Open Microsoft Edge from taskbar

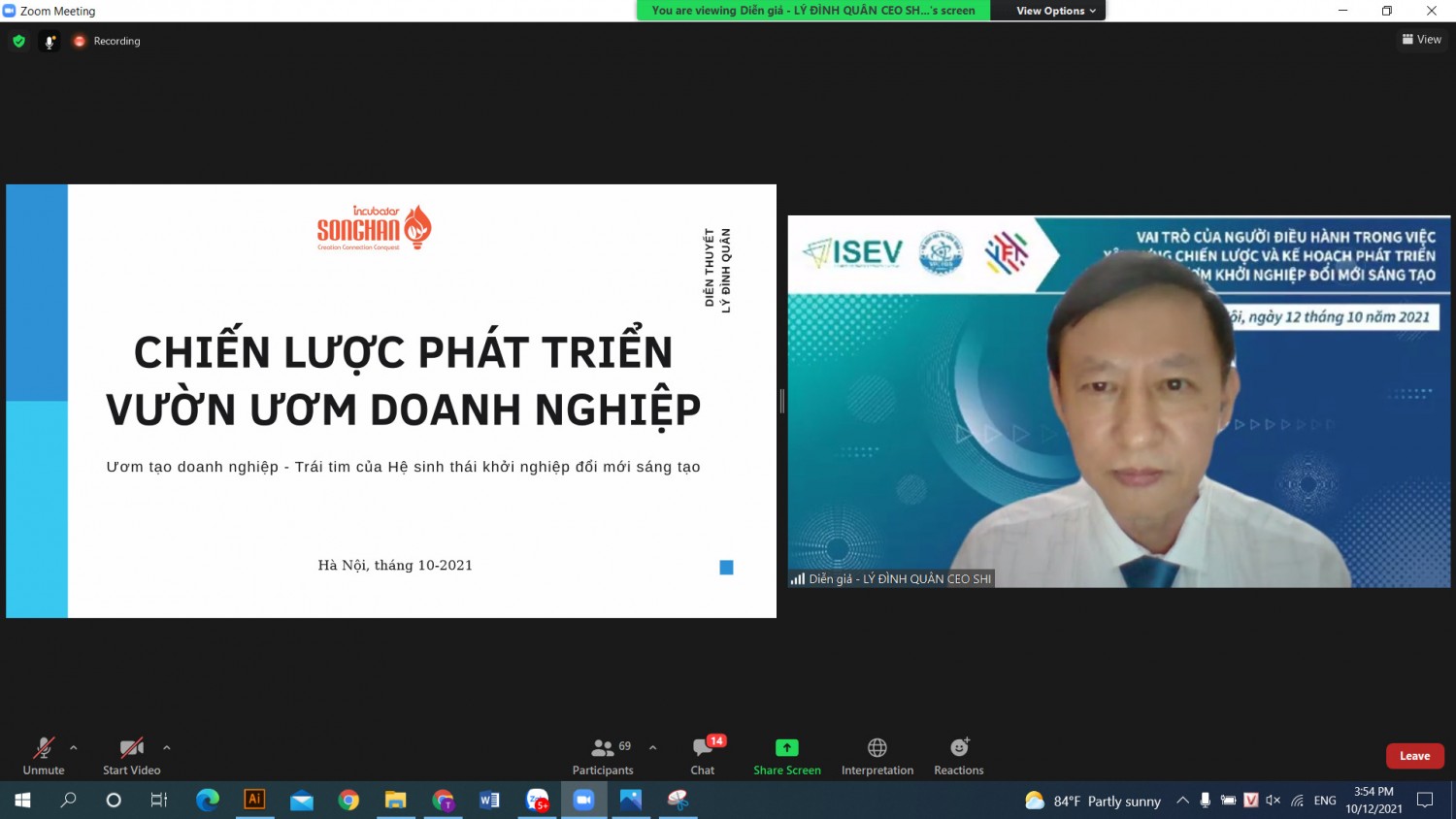(208, 801)
